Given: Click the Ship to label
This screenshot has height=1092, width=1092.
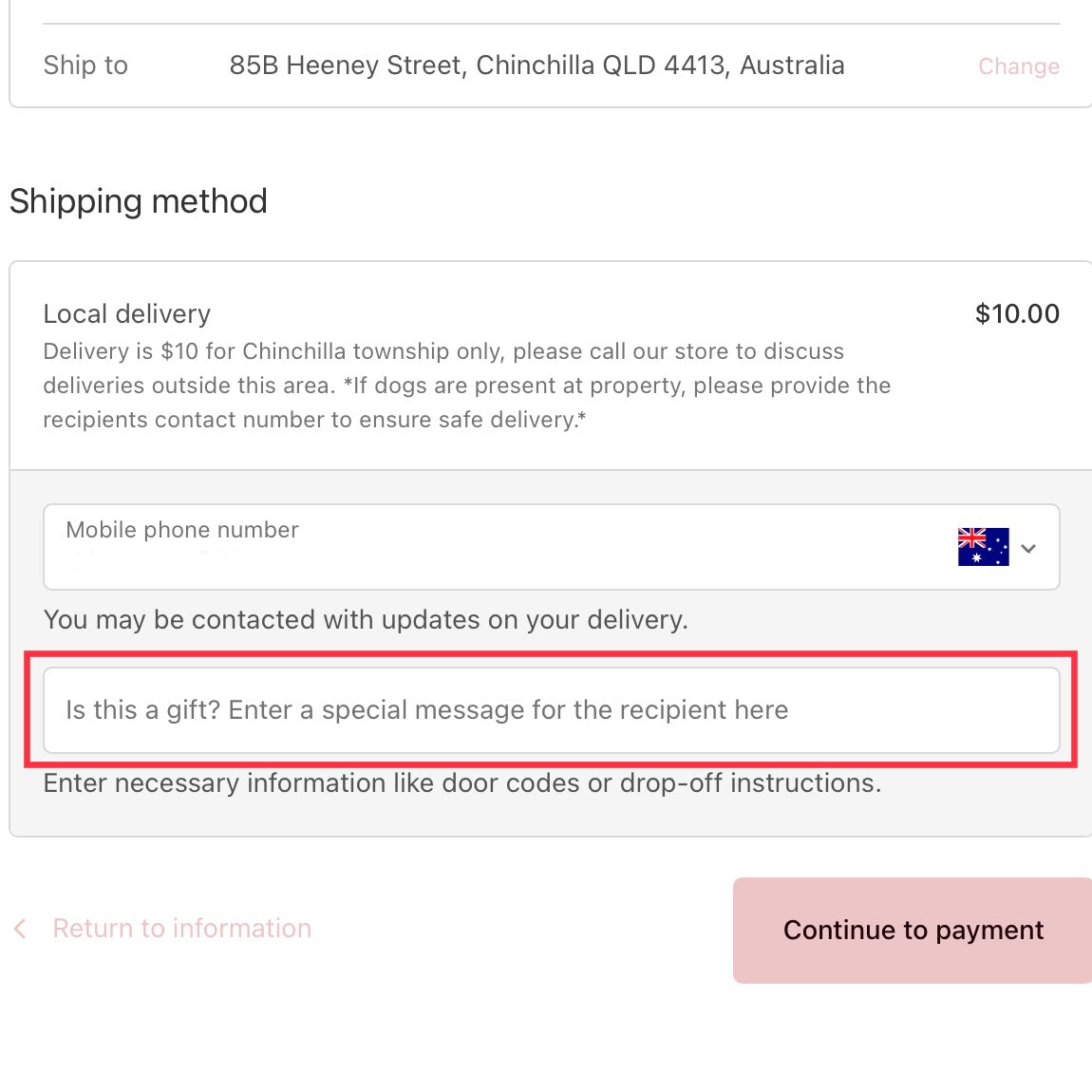Looking at the screenshot, I should click(85, 66).
